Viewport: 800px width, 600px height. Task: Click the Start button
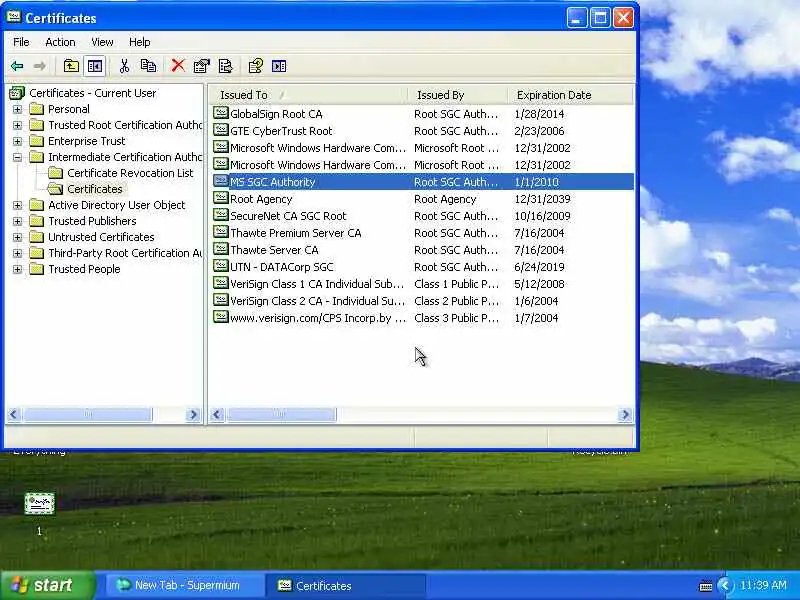tap(47, 585)
